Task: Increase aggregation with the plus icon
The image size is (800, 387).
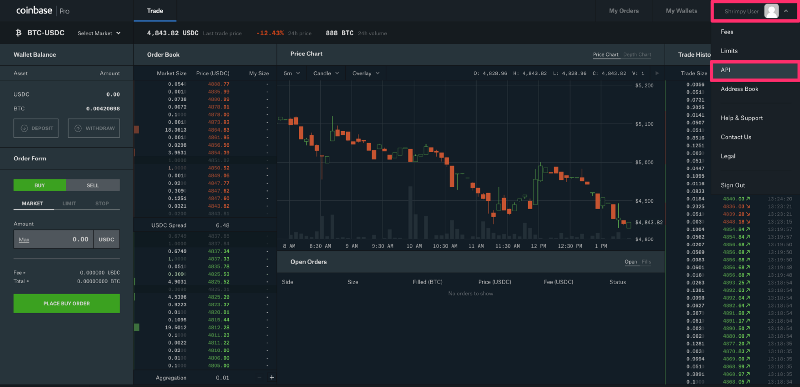Action: click(x=271, y=378)
